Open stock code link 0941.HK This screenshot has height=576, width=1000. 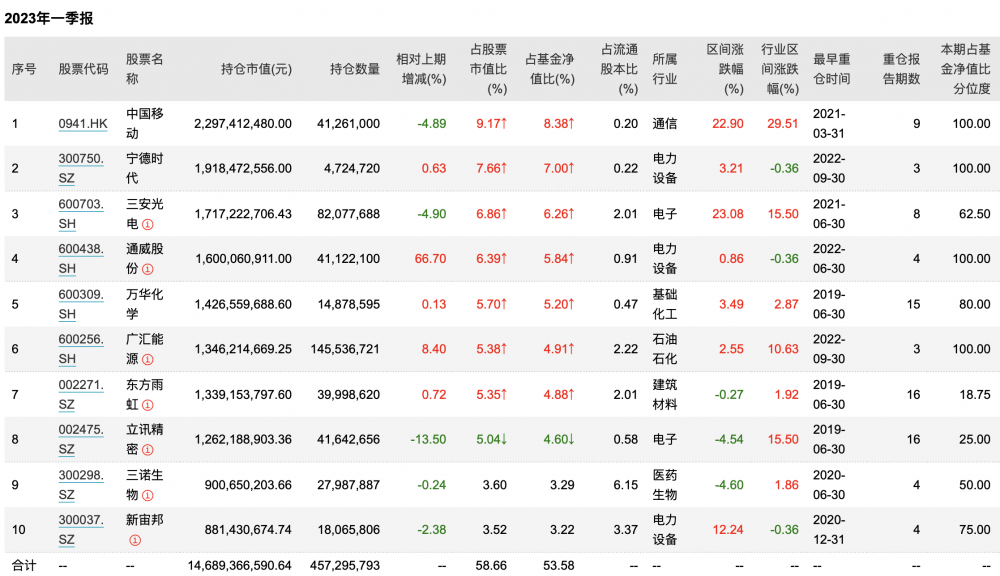(83, 124)
